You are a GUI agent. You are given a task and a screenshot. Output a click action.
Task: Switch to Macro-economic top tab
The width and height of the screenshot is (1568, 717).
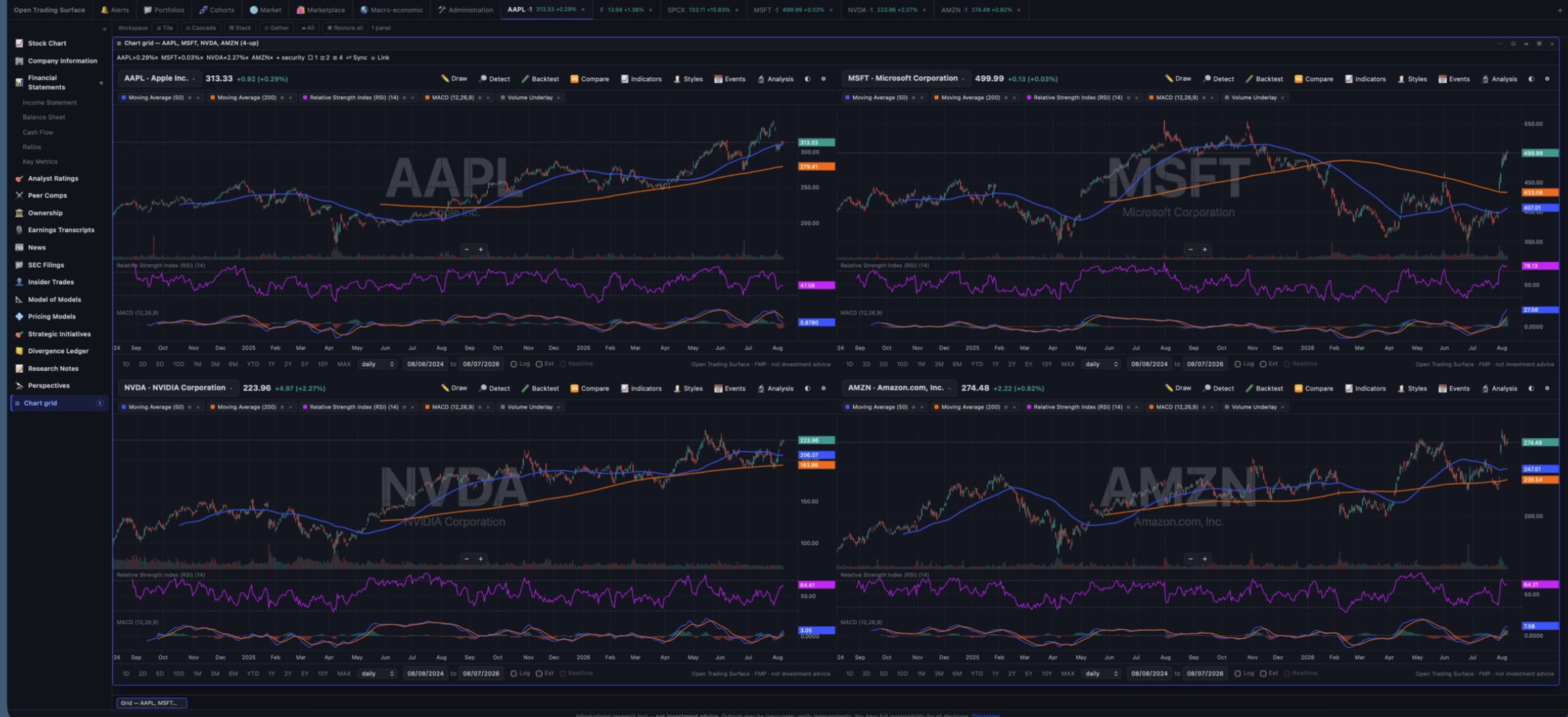(391, 10)
